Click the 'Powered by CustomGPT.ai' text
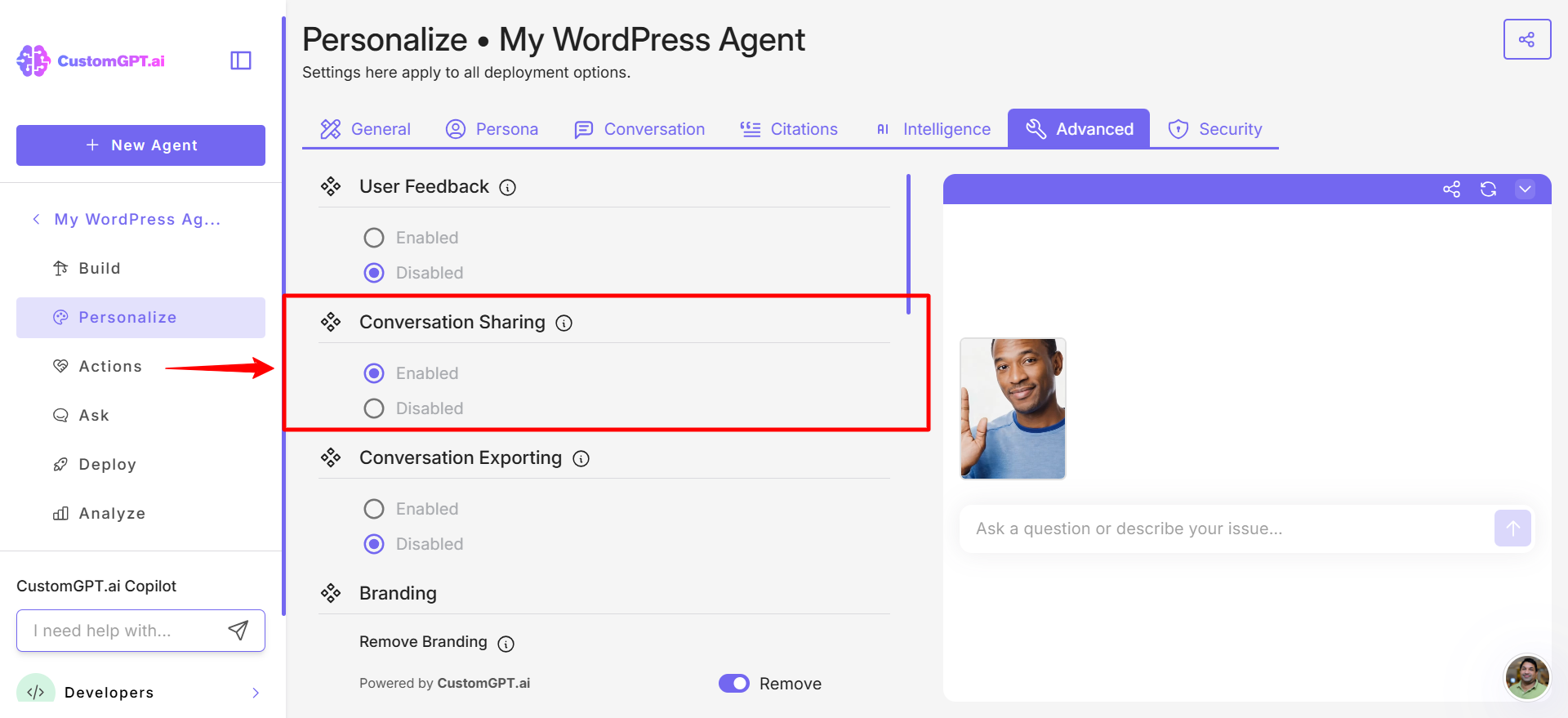 point(444,683)
